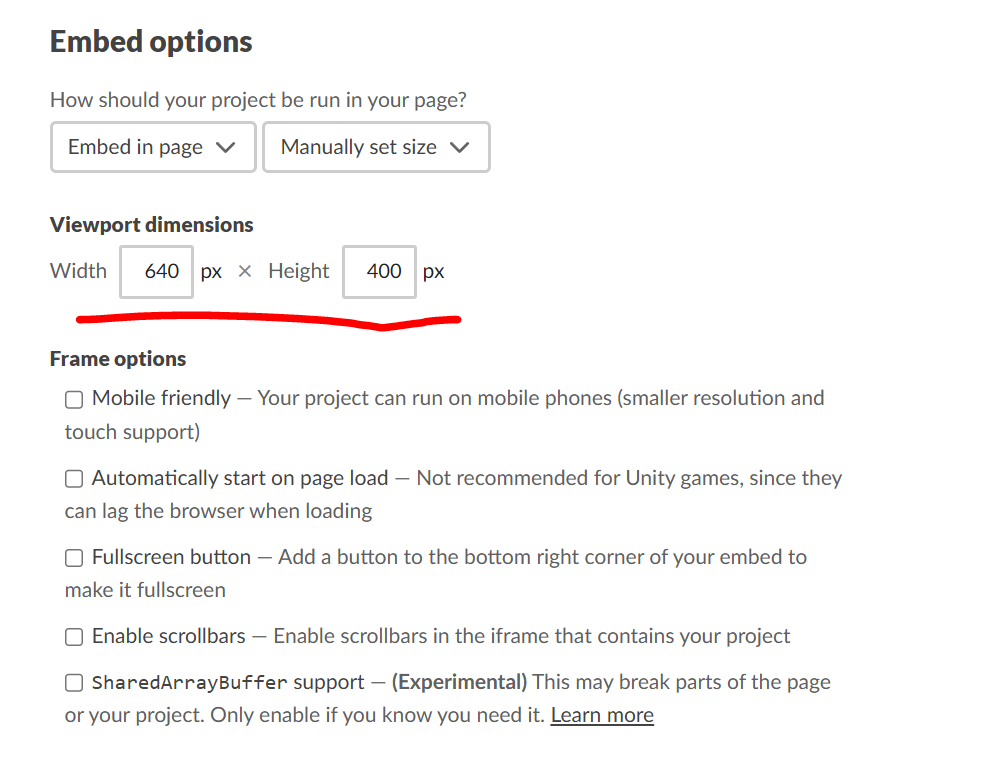Toggle the Enable scrollbars checkbox
The width and height of the screenshot is (983, 771).
point(74,637)
